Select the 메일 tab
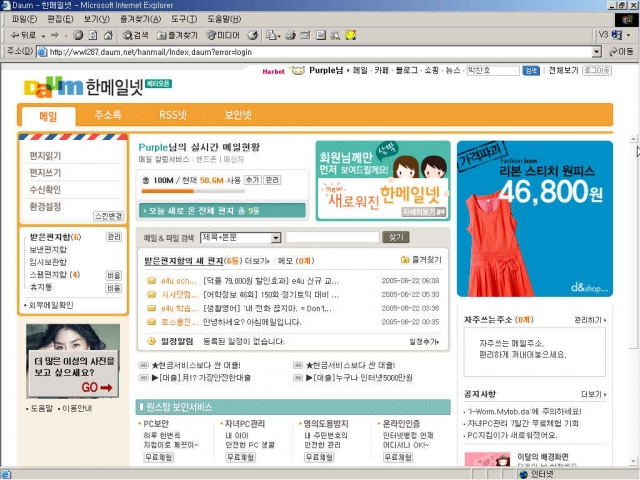Image resolution: width=640 pixels, height=480 pixels. point(49,116)
